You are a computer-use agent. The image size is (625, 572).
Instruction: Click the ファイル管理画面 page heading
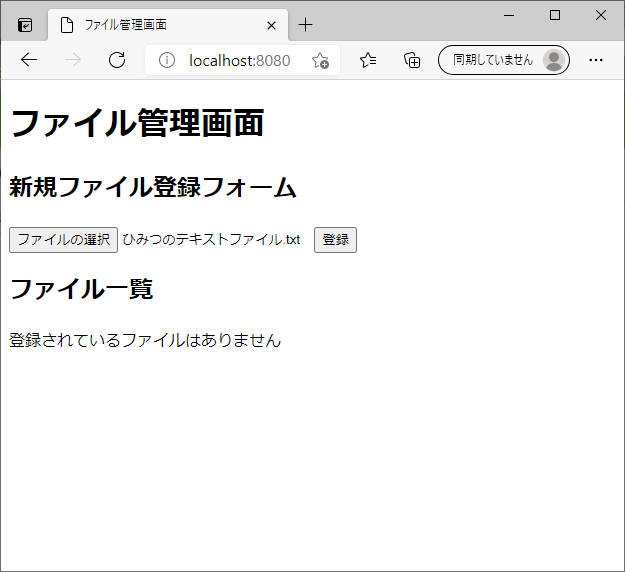137,123
